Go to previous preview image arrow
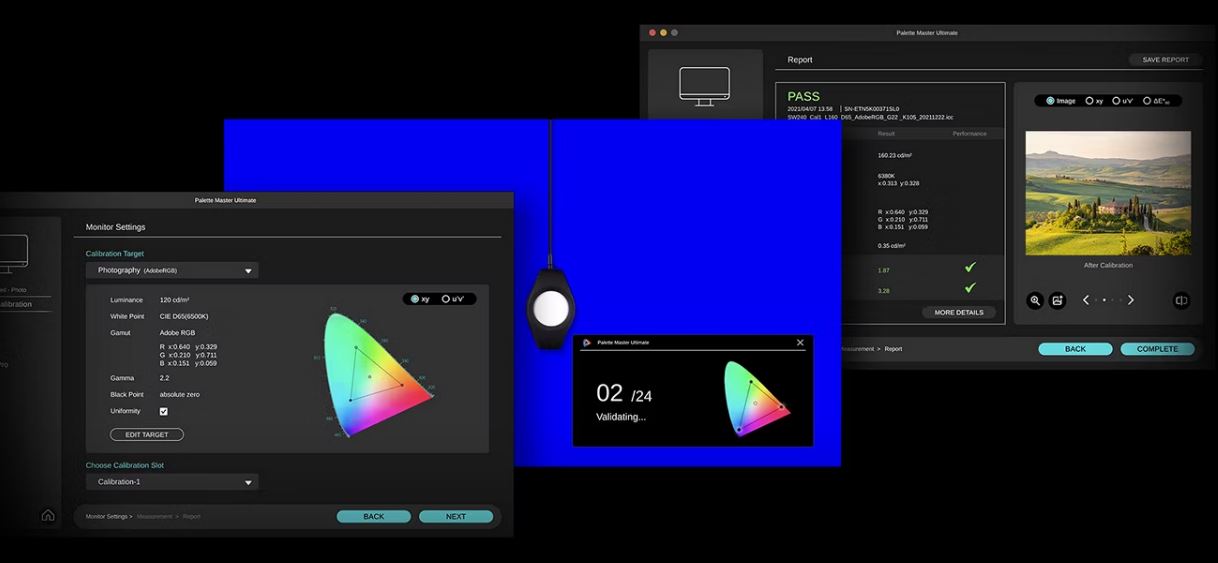 (x=1086, y=300)
